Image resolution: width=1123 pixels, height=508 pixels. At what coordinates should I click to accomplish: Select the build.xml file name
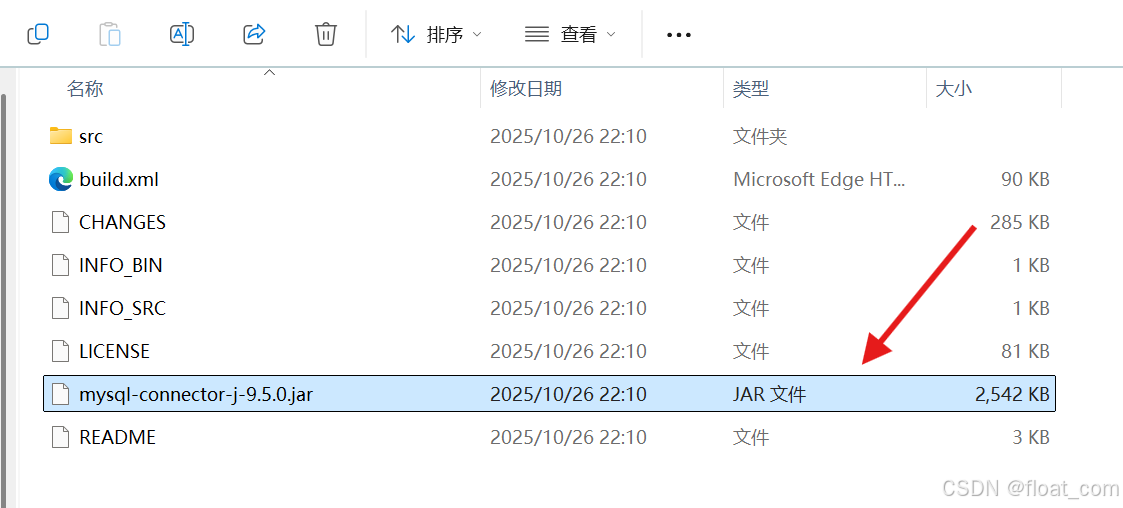click(x=119, y=179)
